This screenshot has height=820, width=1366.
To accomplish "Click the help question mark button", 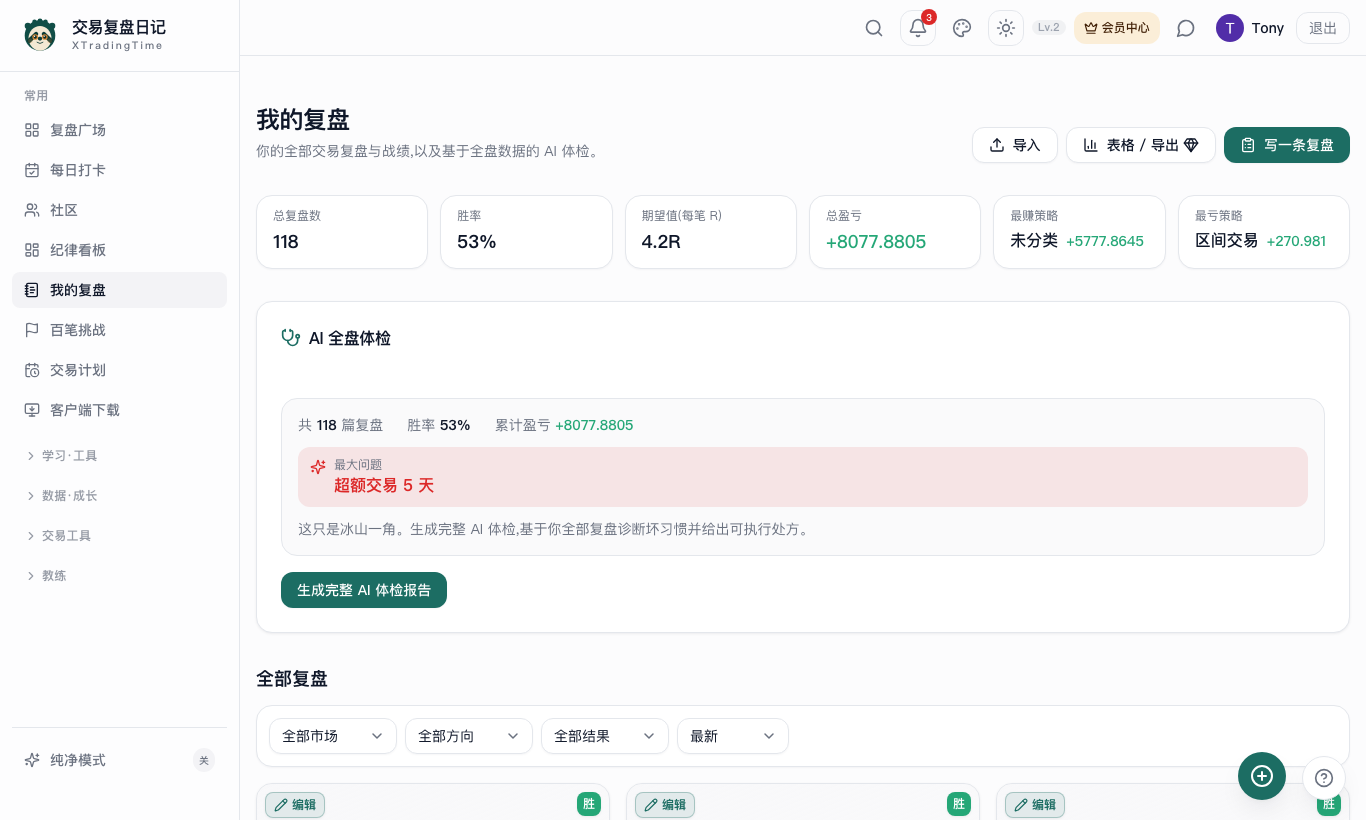I will 1324,778.
